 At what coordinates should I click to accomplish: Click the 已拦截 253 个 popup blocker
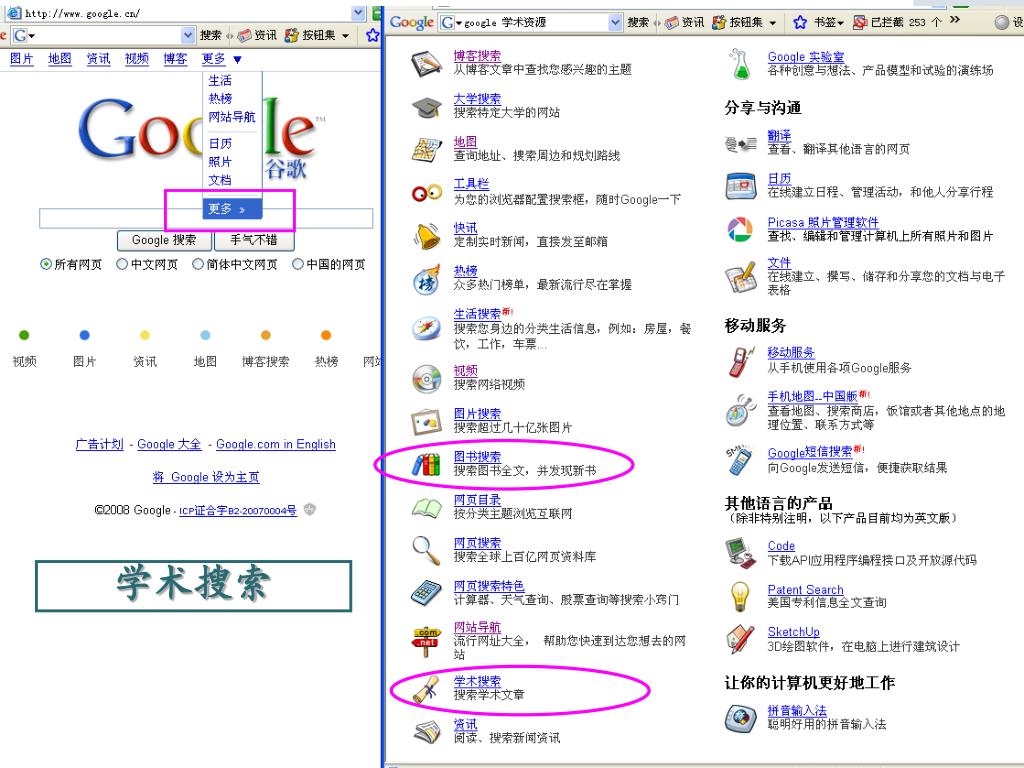tap(897, 22)
